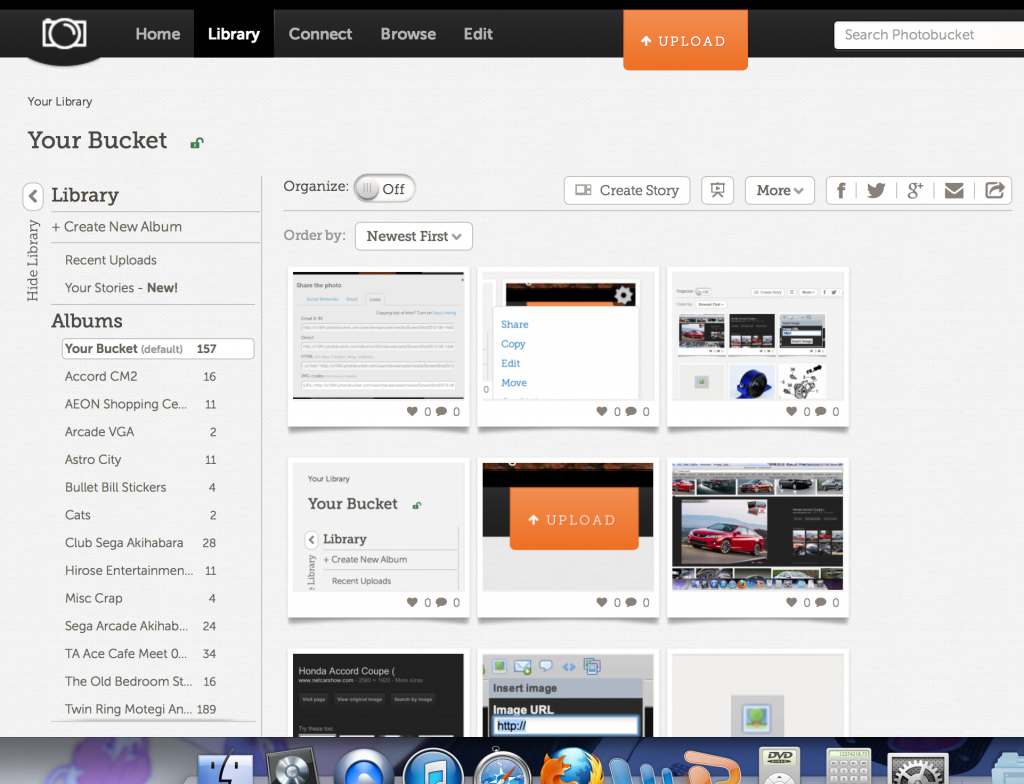Open Finder from the Dock
Viewport: 1024px width, 784px height.
[x=225, y=768]
